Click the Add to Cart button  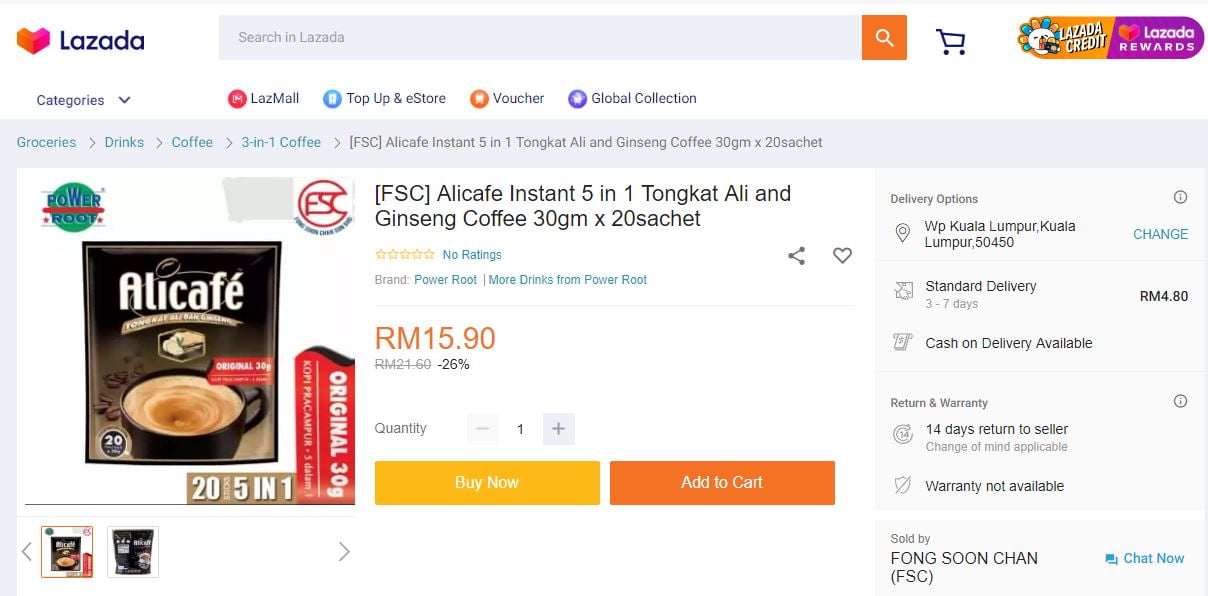pos(722,483)
